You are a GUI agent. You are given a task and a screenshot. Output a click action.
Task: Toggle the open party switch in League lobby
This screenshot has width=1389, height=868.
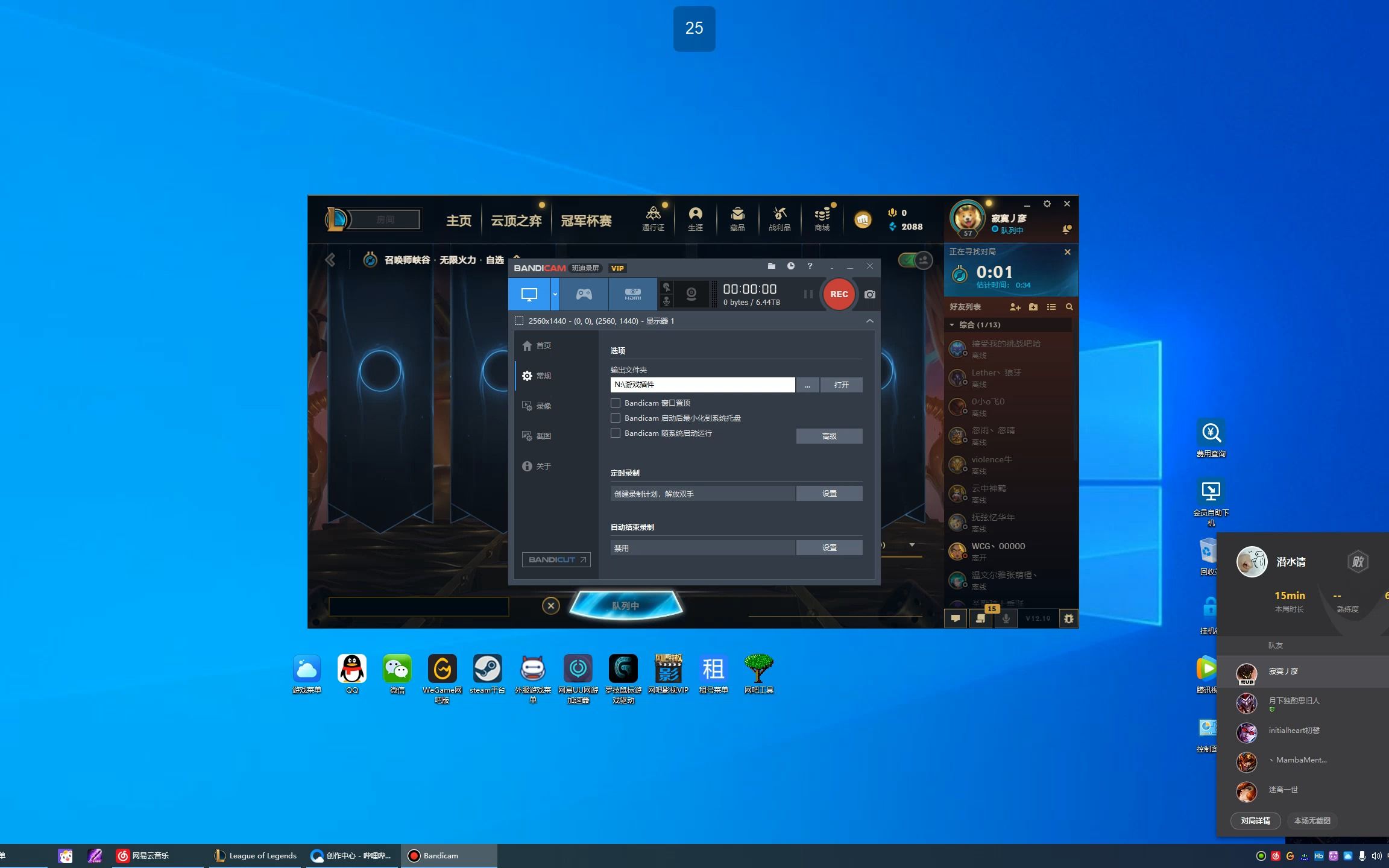pos(915,260)
